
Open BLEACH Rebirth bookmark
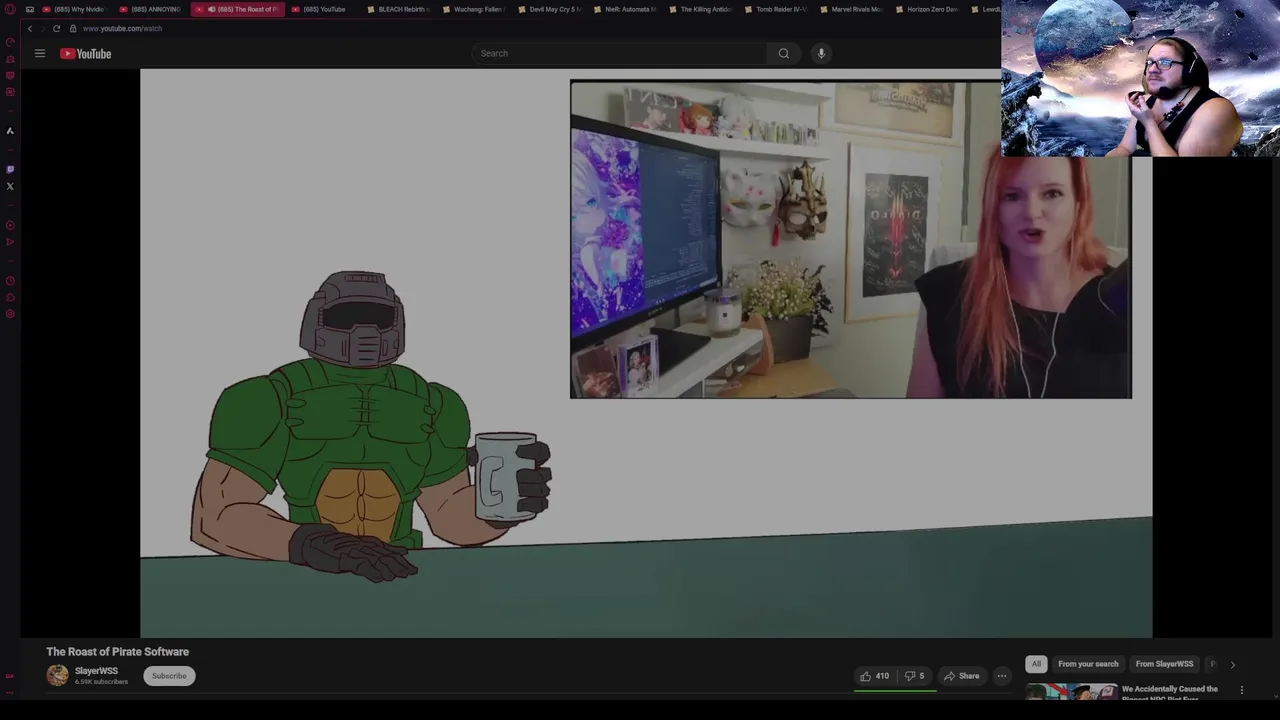click(x=398, y=9)
